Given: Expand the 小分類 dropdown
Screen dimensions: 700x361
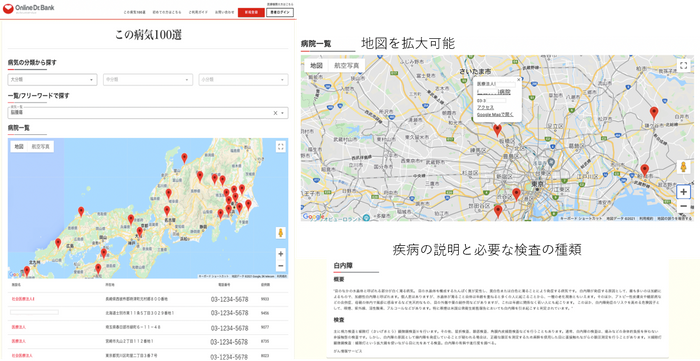Looking at the screenshot, I should (243, 79).
